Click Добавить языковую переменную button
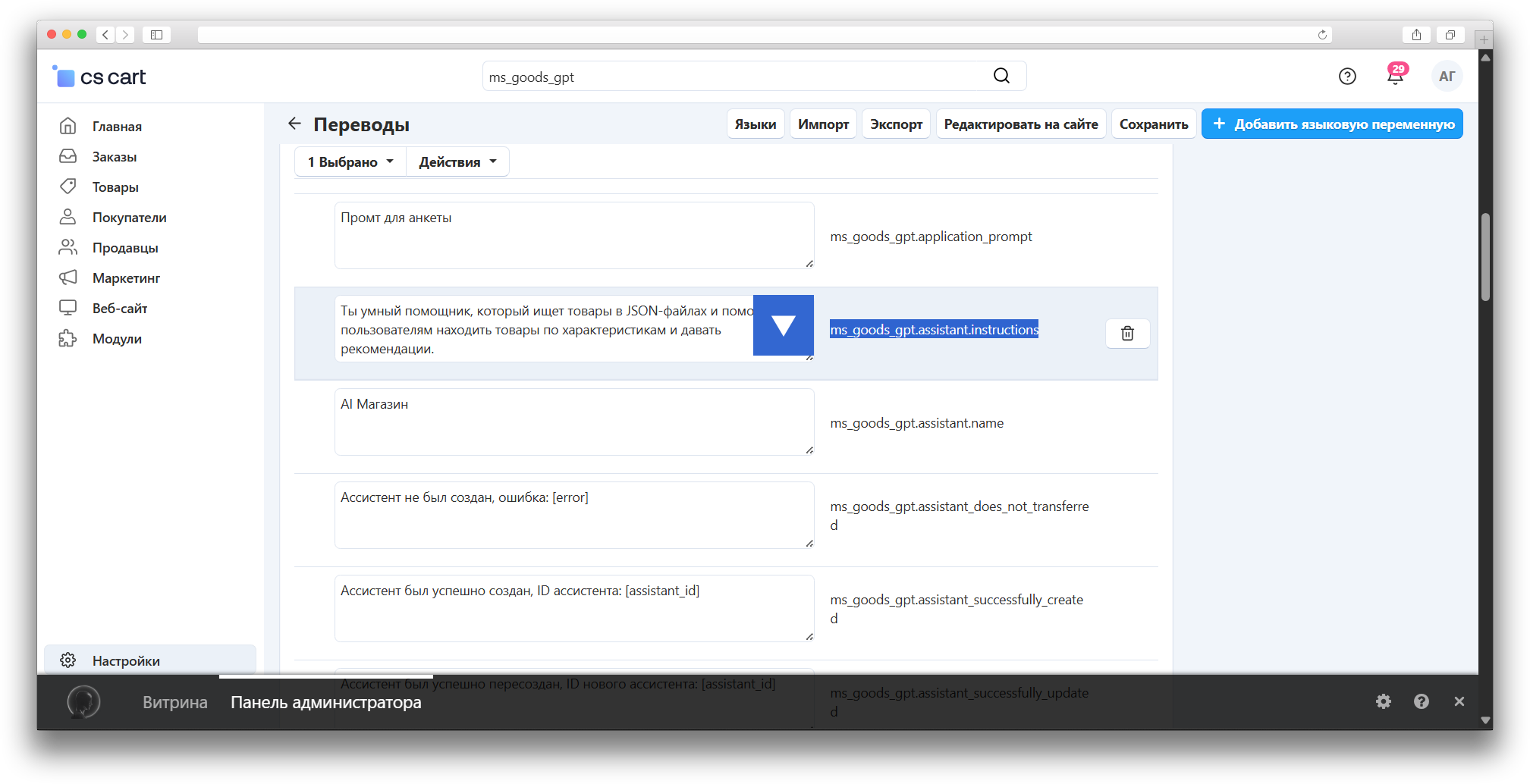Image resolution: width=1530 pixels, height=784 pixels. 1332,124
